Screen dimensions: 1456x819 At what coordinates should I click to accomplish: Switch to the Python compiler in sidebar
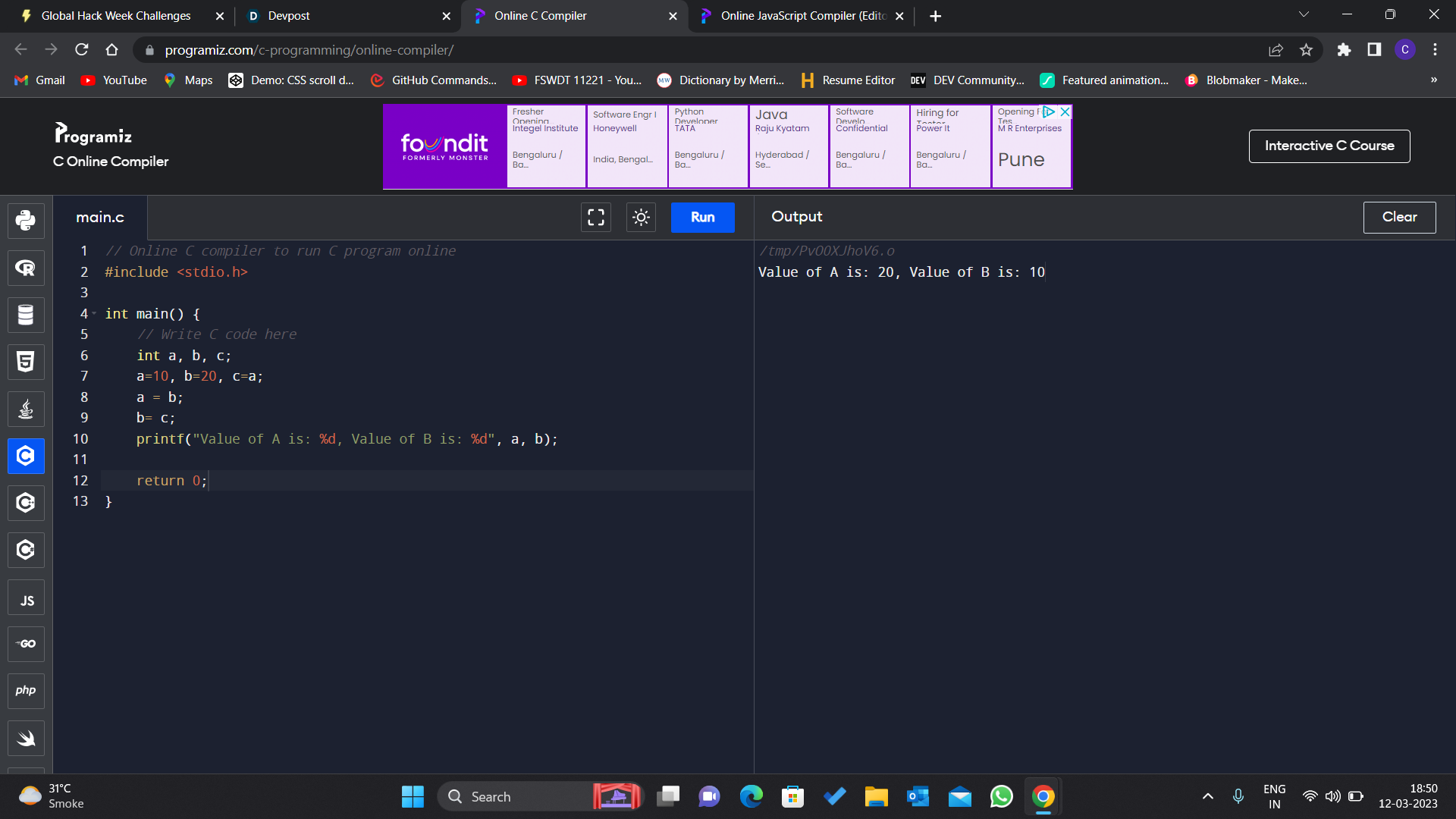[x=26, y=221]
